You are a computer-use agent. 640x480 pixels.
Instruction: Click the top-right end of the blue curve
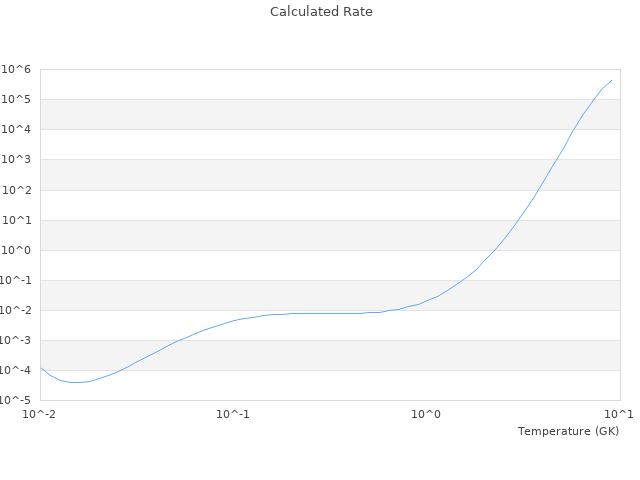coord(611,80)
